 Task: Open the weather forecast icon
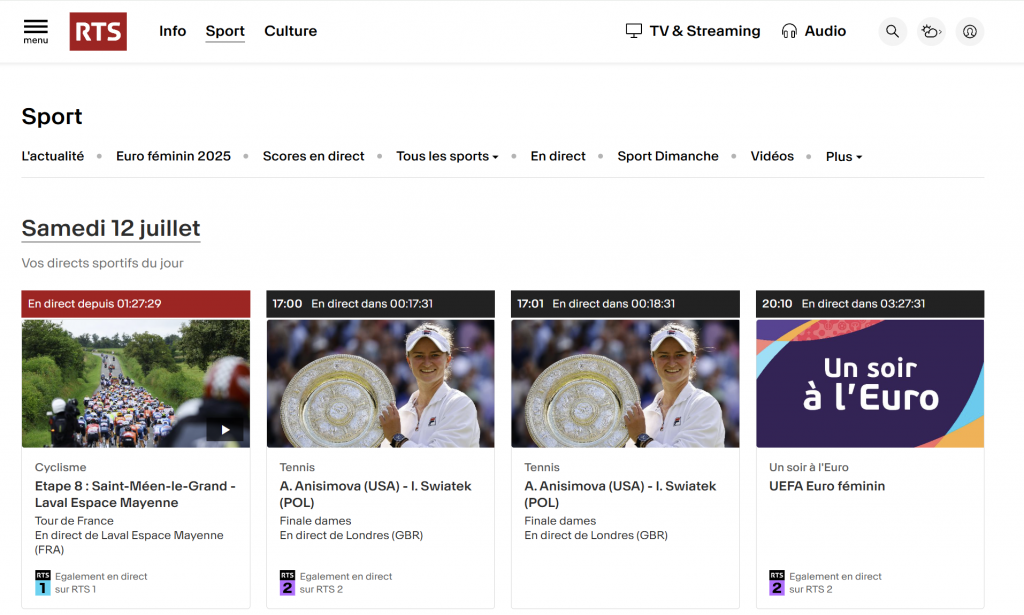931,31
